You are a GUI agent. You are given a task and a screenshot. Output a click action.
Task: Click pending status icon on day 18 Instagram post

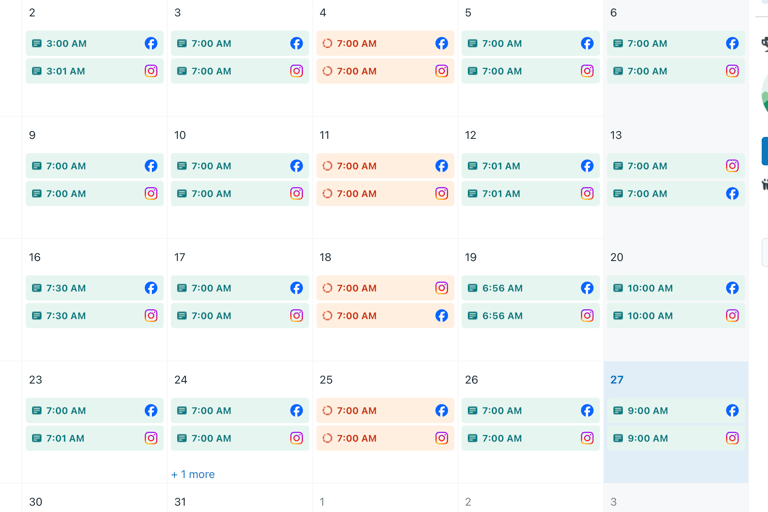tap(327, 288)
